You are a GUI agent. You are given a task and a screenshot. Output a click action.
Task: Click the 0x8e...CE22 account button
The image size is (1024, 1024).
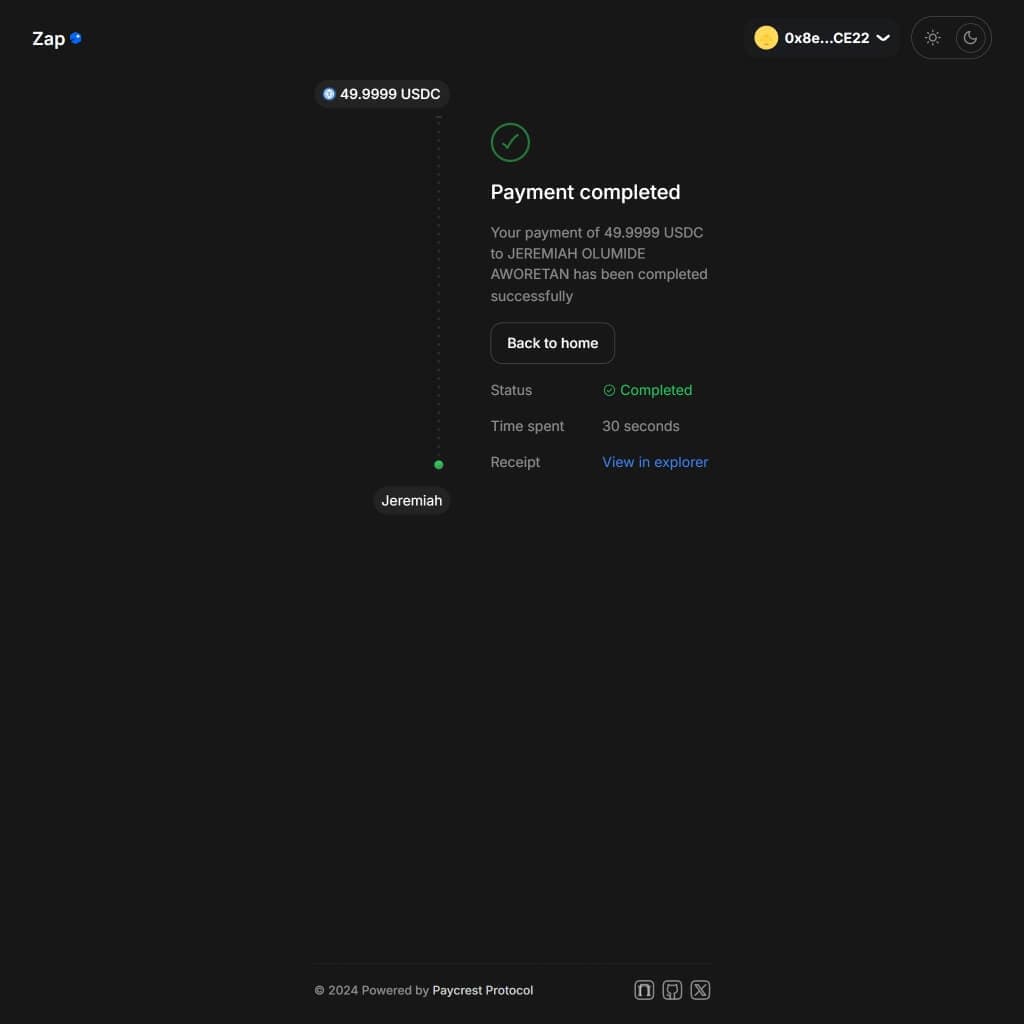(x=824, y=38)
